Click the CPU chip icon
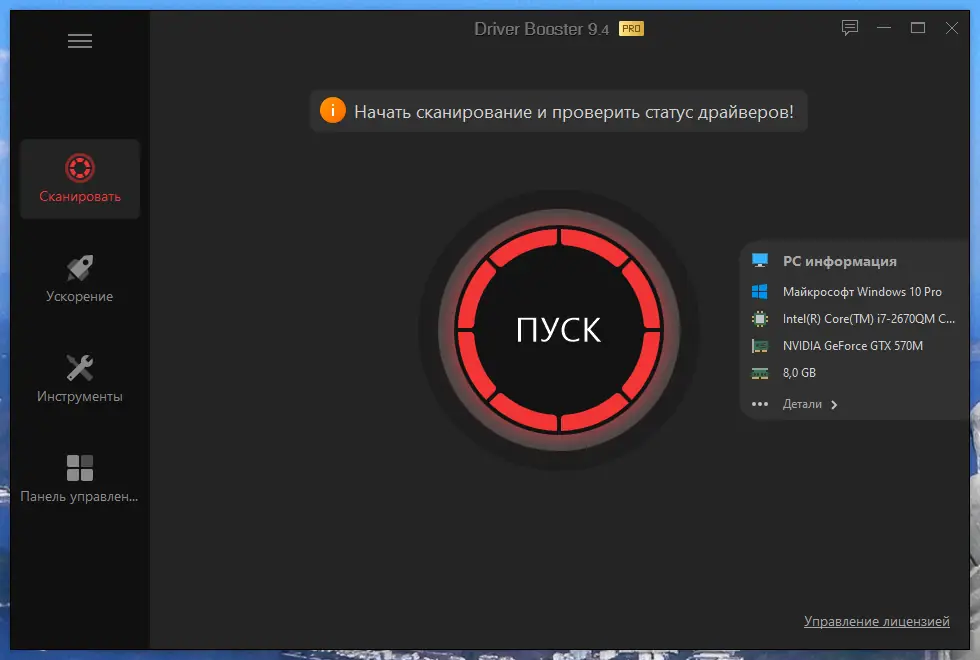The width and height of the screenshot is (980, 660). [x=760, y=319]
